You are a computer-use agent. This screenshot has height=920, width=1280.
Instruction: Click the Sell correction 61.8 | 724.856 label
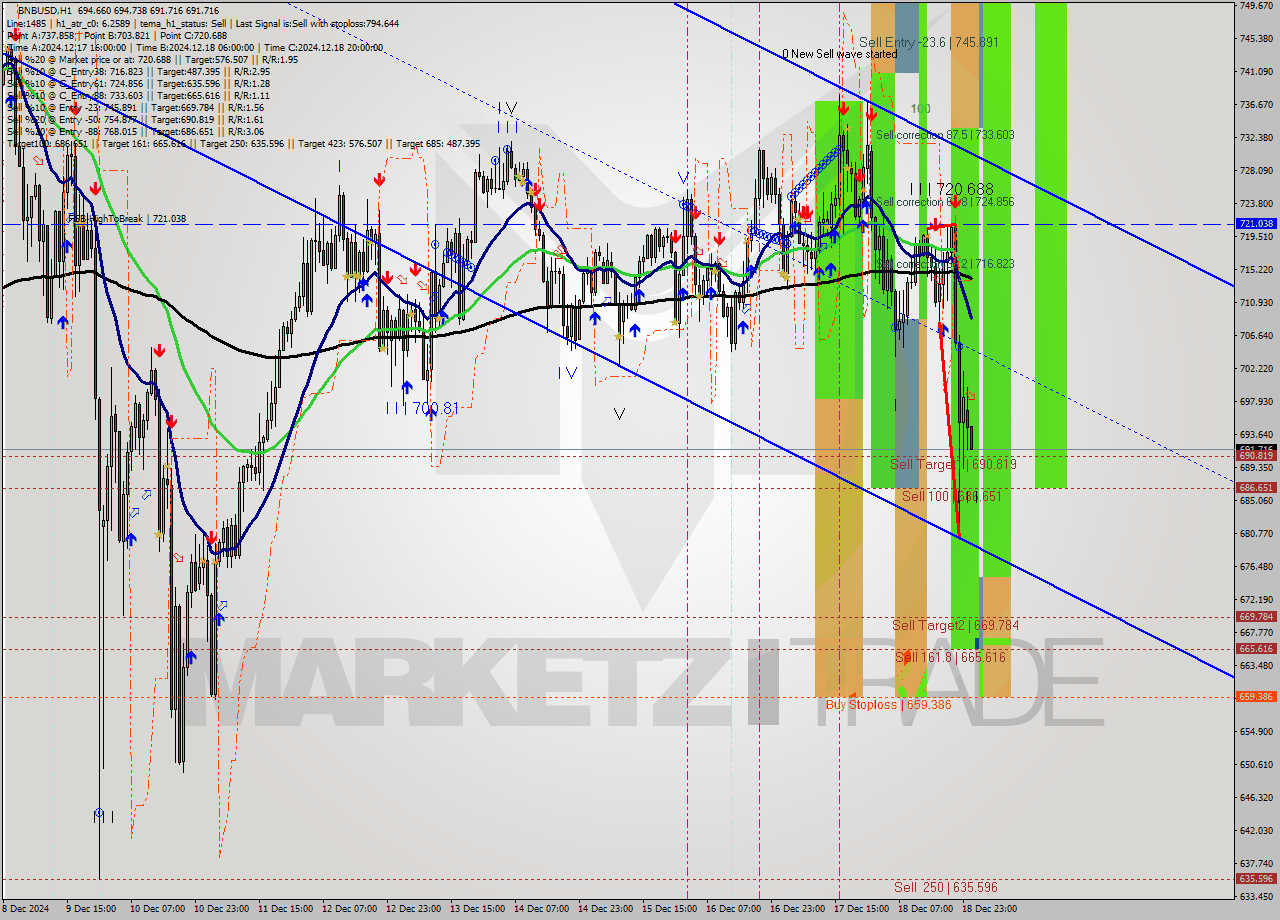coord(945,202)
